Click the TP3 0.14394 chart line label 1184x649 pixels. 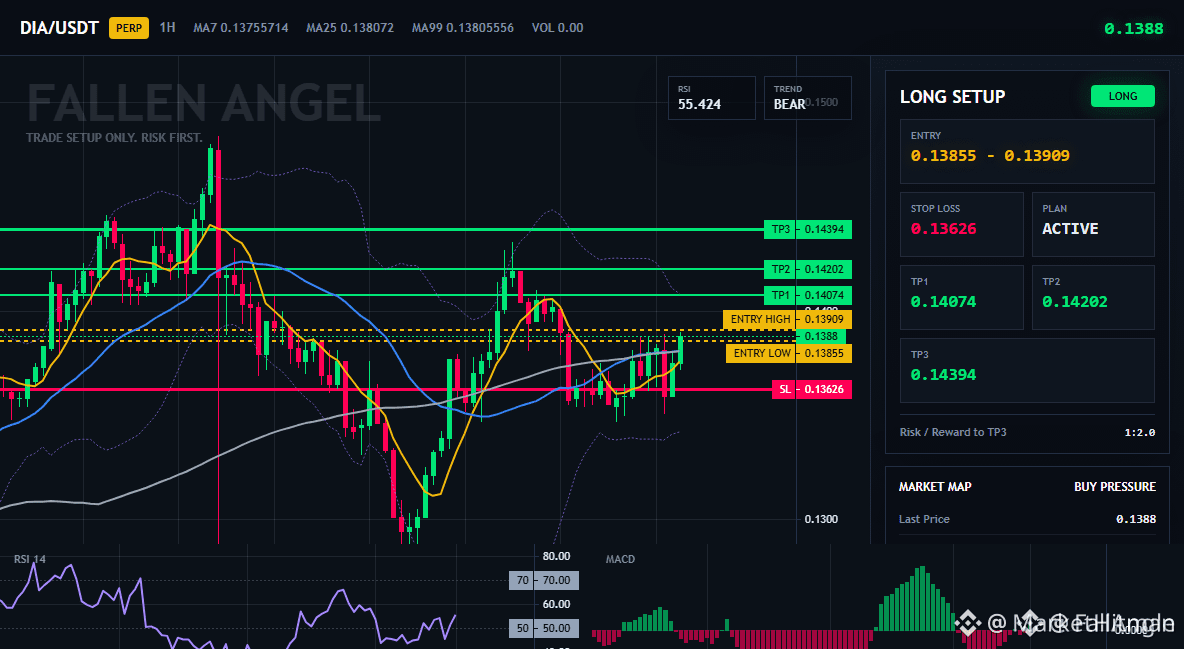coord(808,229)
